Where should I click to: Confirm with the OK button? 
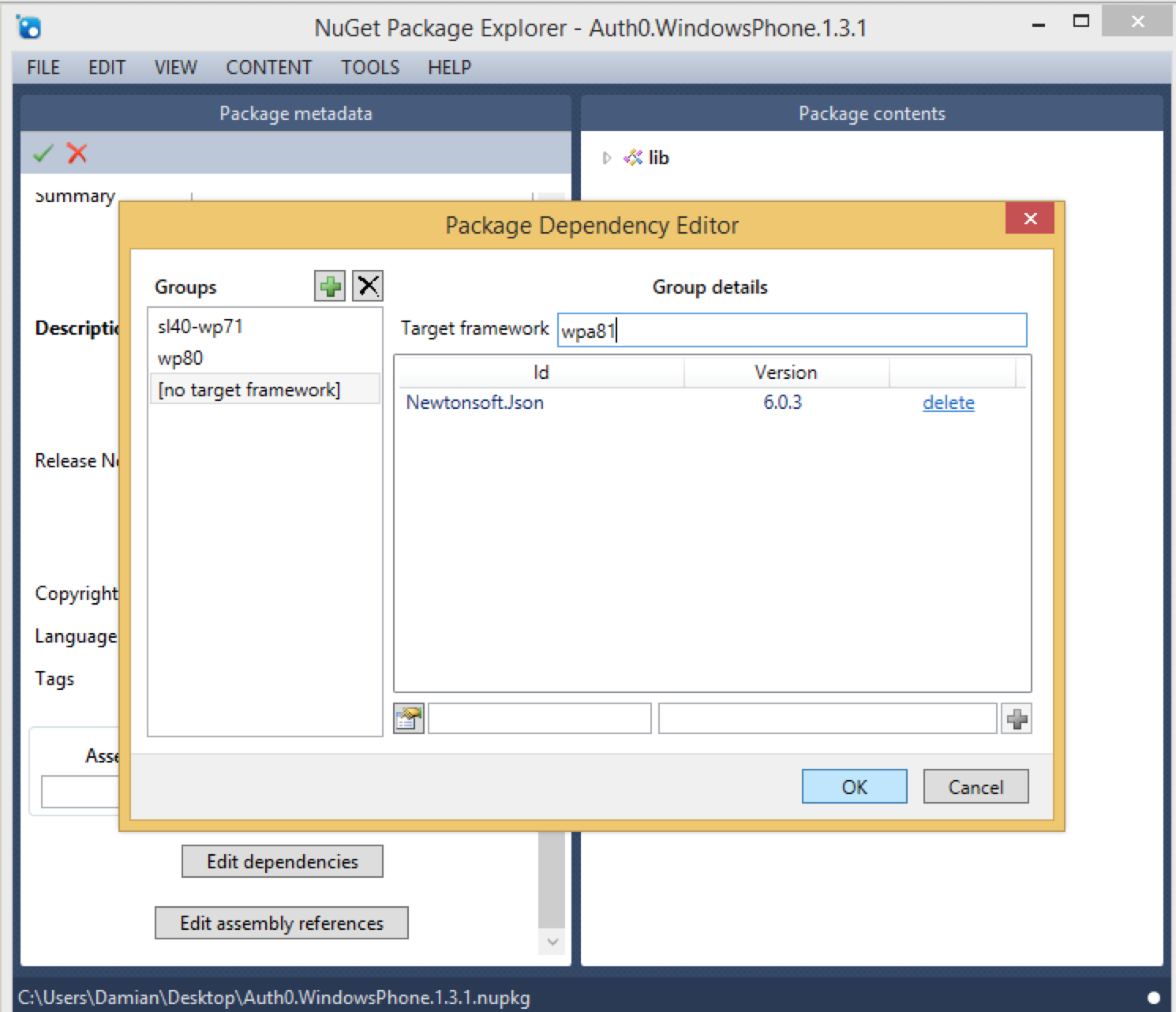click(854, 786)
